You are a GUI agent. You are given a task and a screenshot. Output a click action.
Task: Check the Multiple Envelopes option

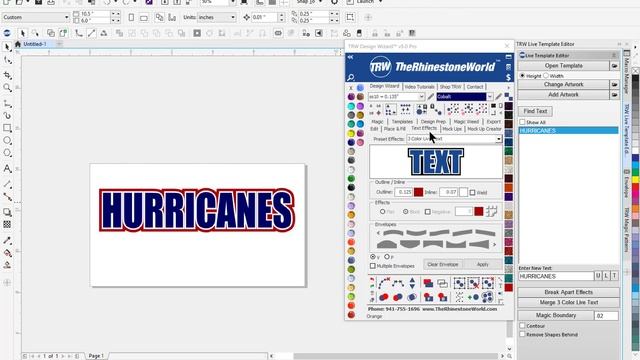pos(373,266)
